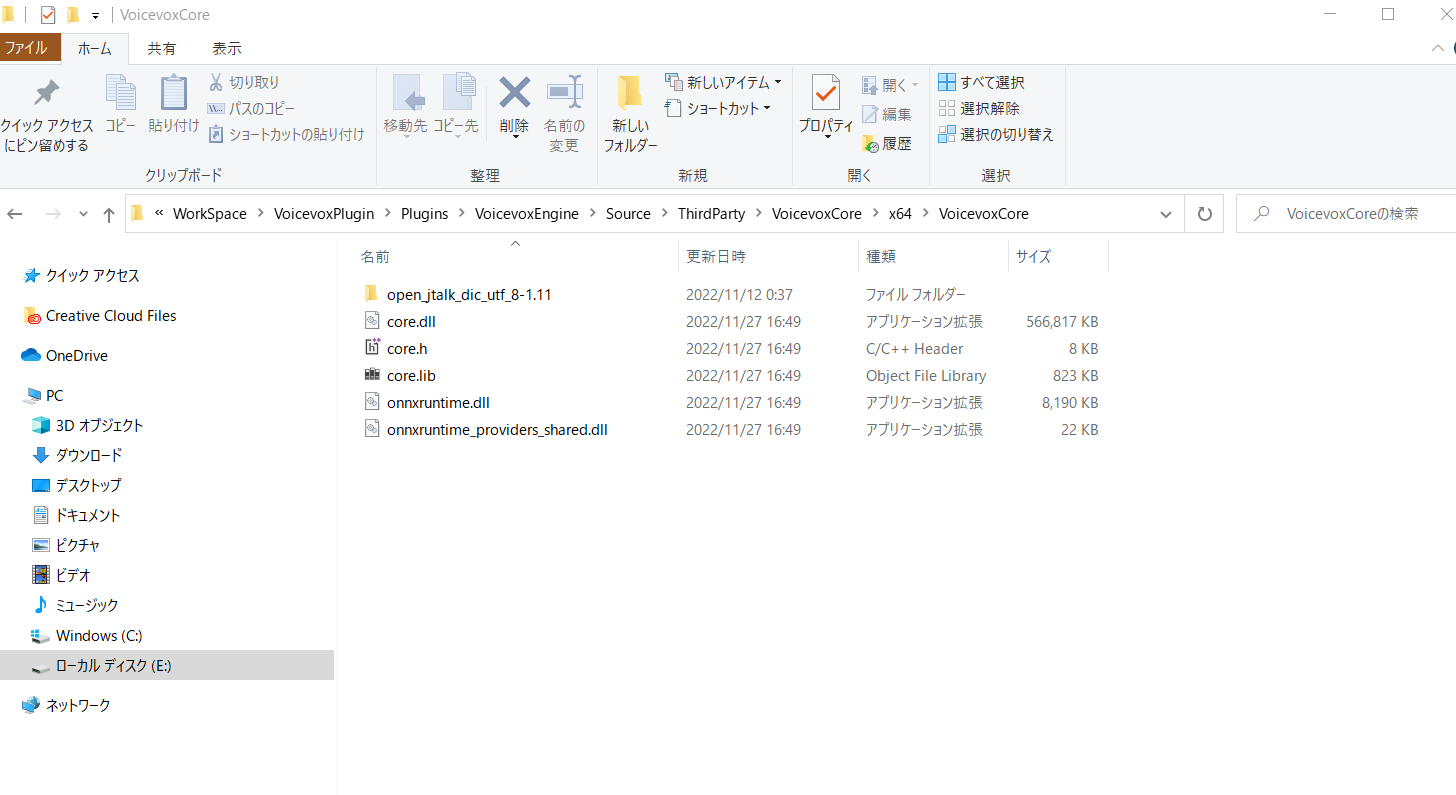Image resolution: width=1456 pixels, height=795 pixels.
Task: Click Select none (選択解除)
Action: point(979,108)
